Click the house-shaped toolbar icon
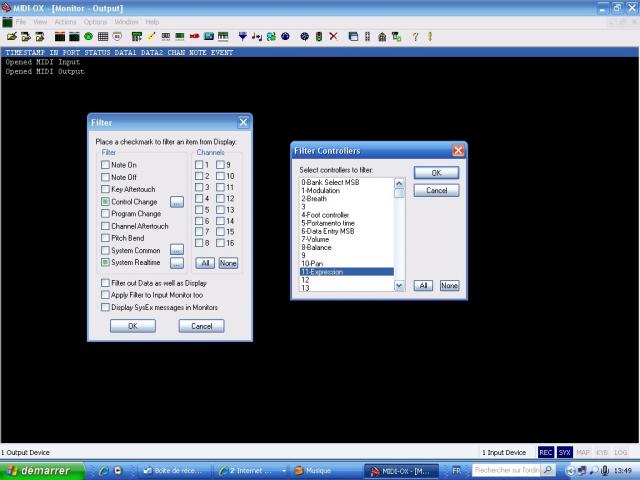 point(382,37)
